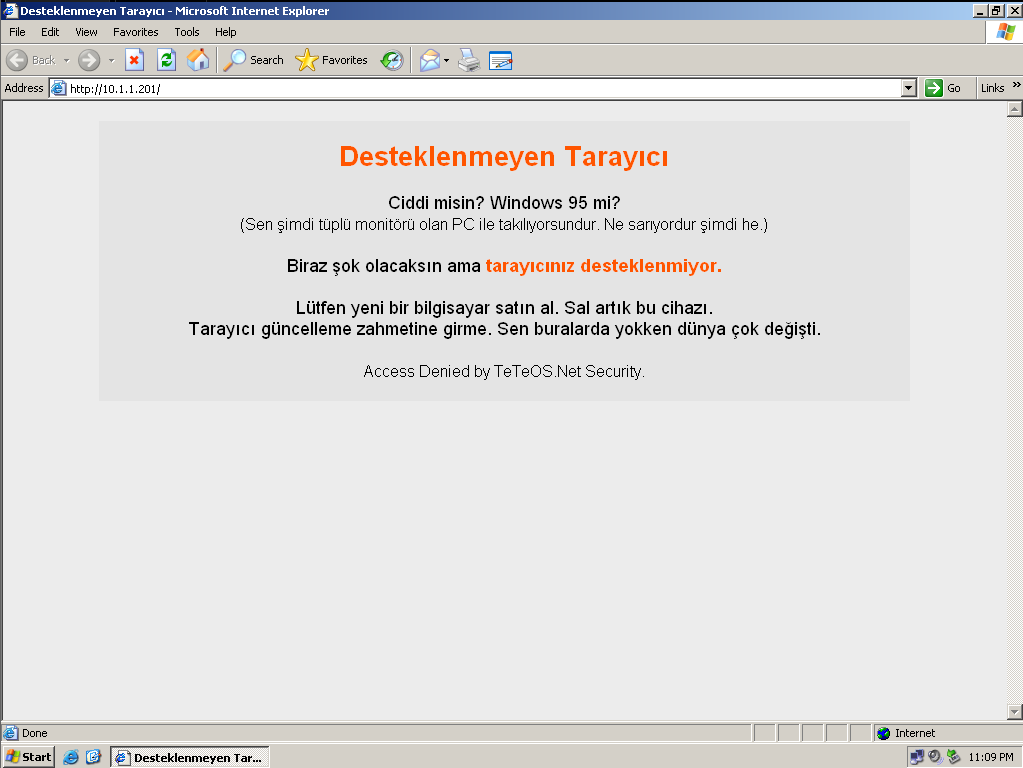Expand the Links toolbar chevron
The width and height of the screenshot is (1023, 768).
click(1016, 85)
